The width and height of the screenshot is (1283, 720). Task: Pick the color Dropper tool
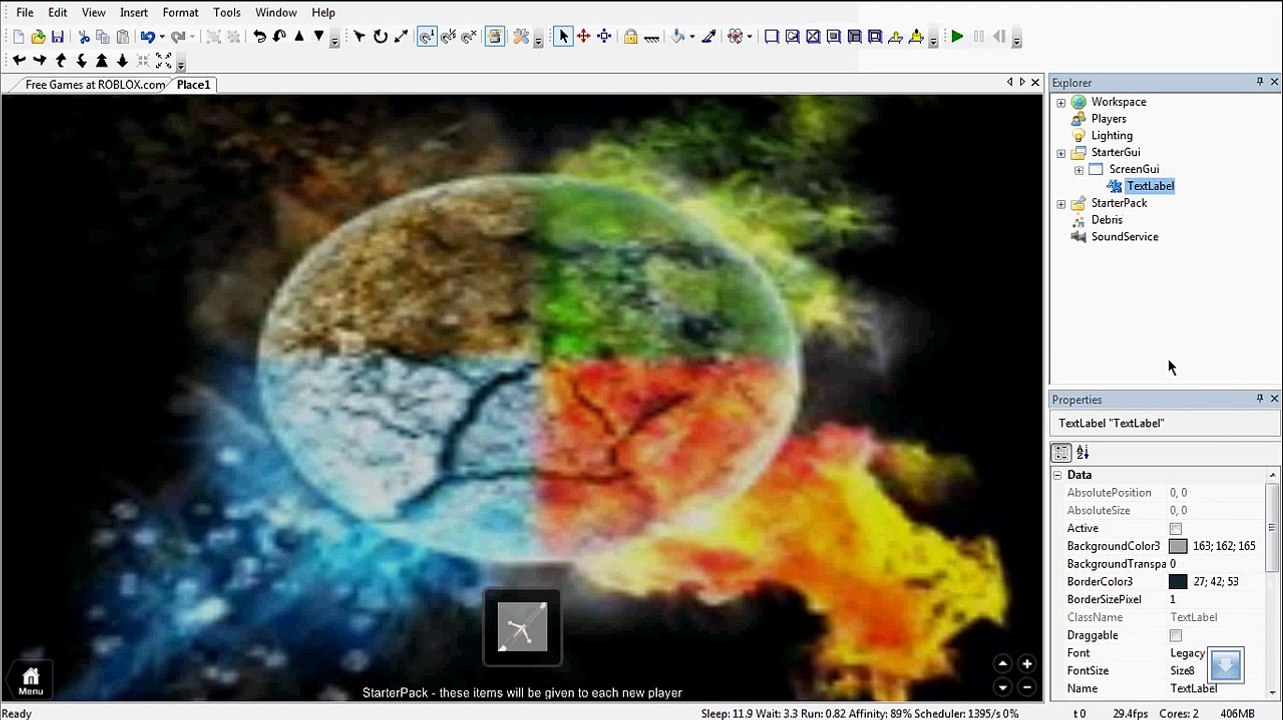point(709,37)
